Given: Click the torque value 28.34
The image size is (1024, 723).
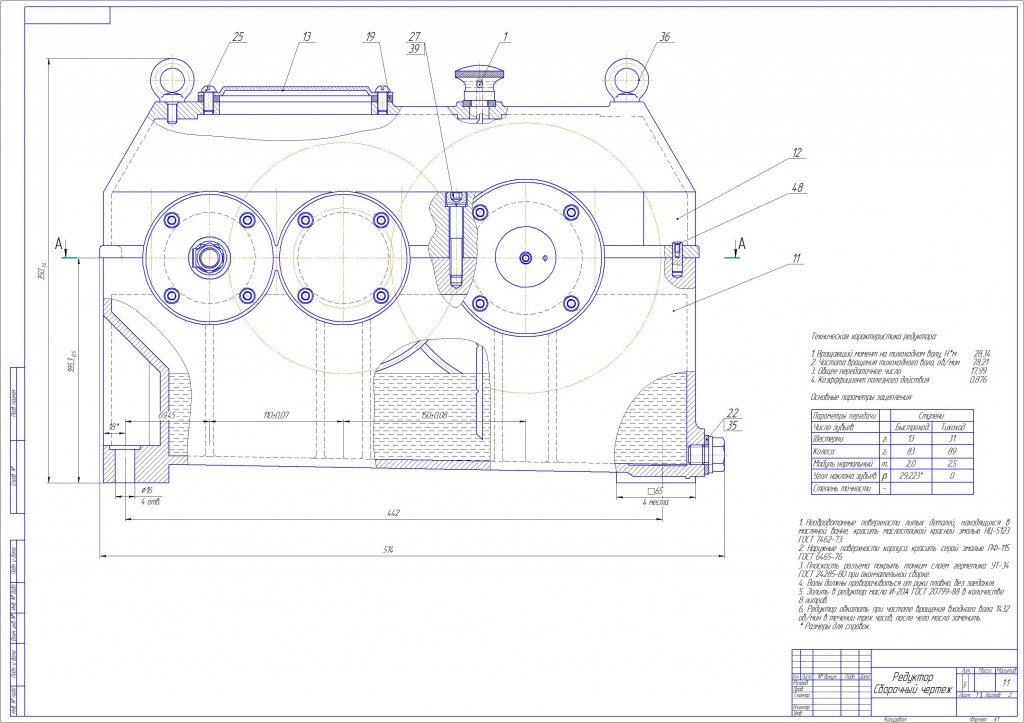Looking at the screenshot, I should tap(982, 353).
